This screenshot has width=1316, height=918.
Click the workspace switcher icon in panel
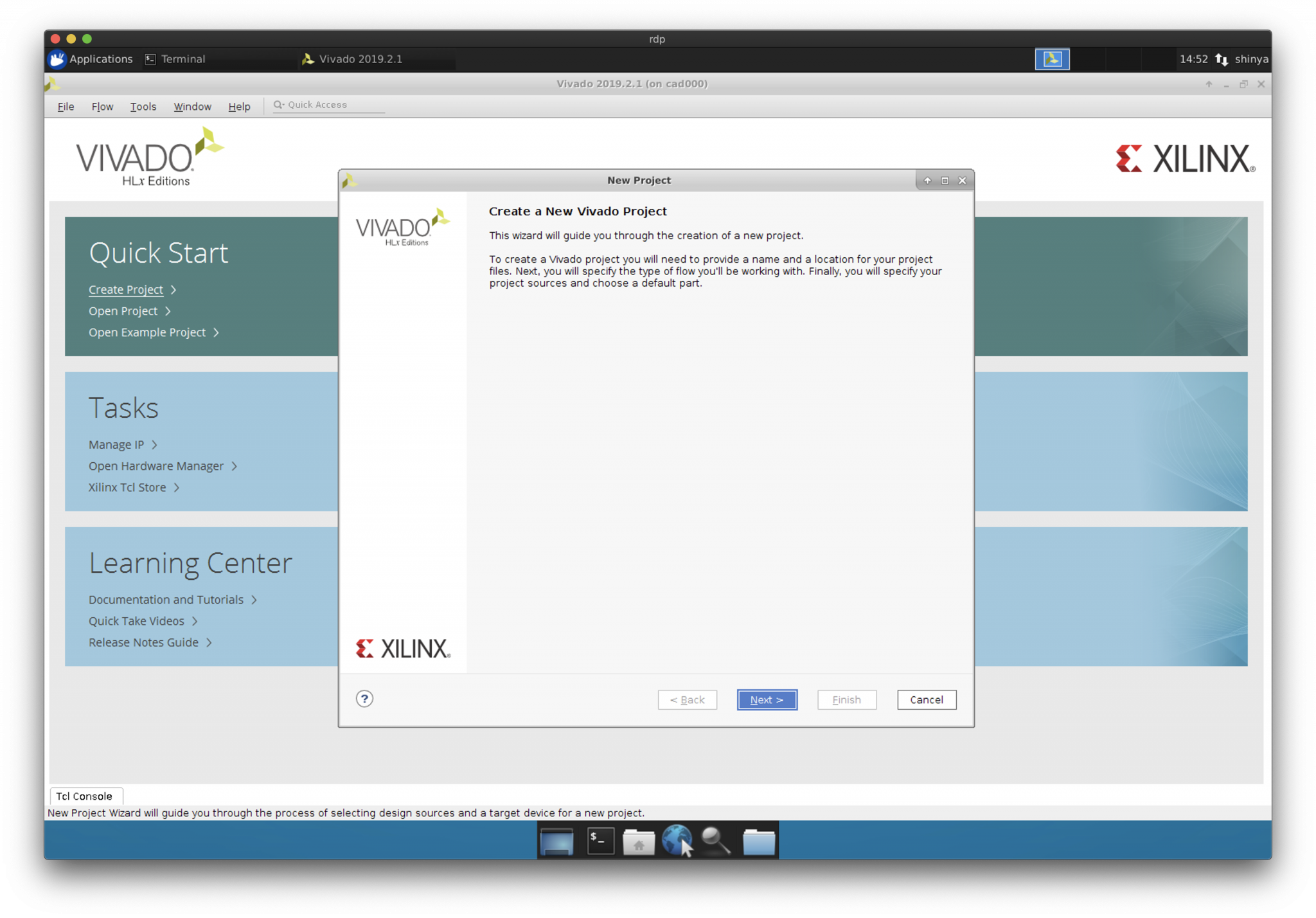(1052, 59)
